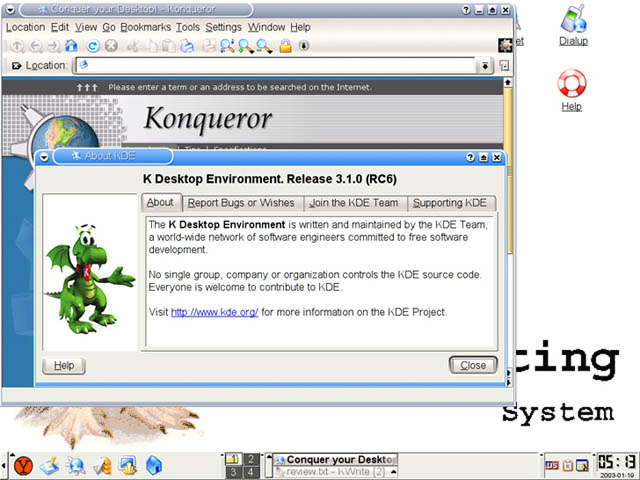This screenshot has width=640, height=480.
Task: Open the About KDE window menu arrow
Action: coord(44,157)
